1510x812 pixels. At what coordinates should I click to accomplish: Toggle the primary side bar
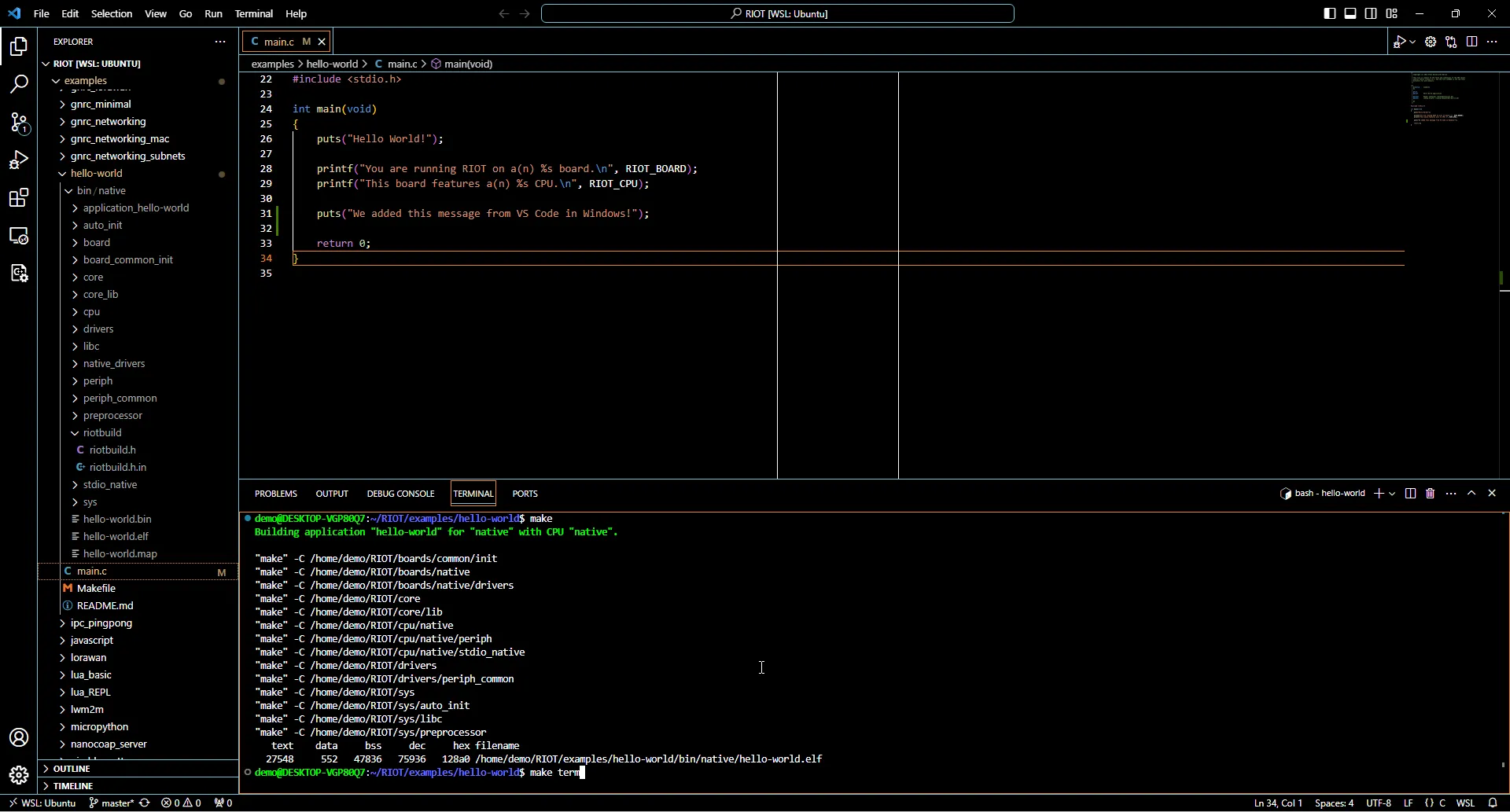click(x=1328, y=13)
